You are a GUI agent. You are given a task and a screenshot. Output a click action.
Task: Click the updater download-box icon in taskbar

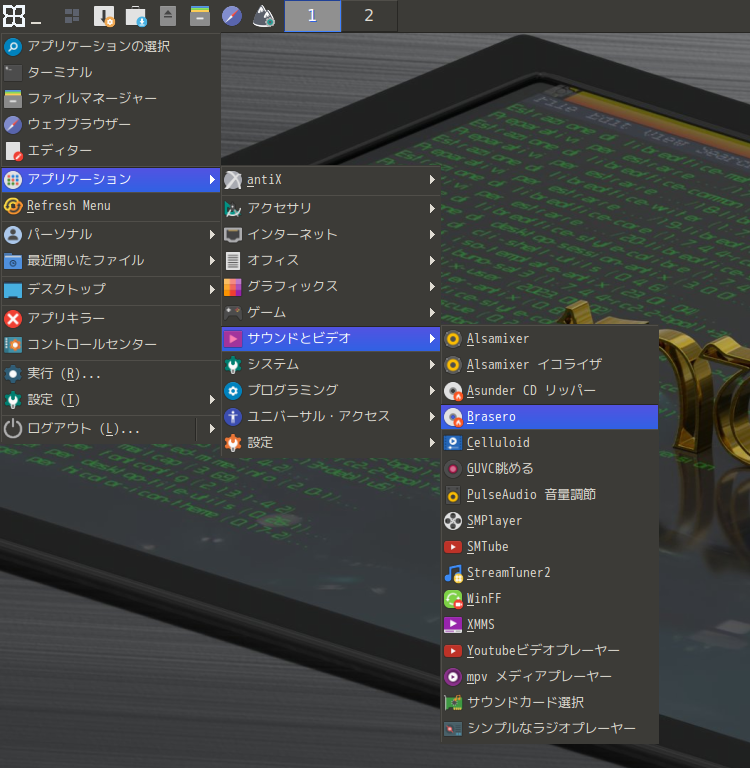pos(136,16)
